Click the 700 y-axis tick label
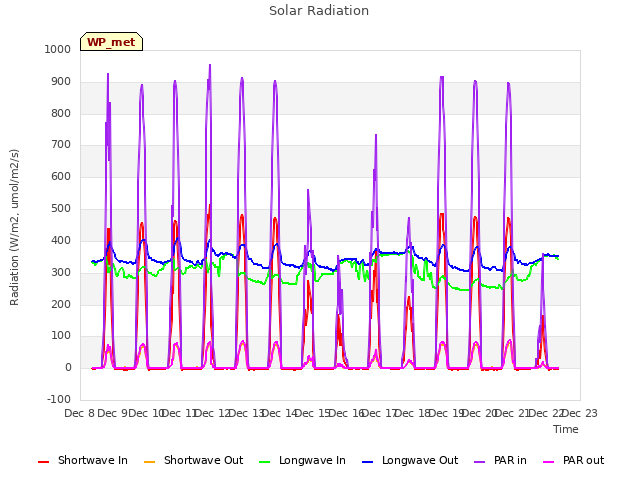The height and width of the screenshot is (480, 640). coord(61,144)
